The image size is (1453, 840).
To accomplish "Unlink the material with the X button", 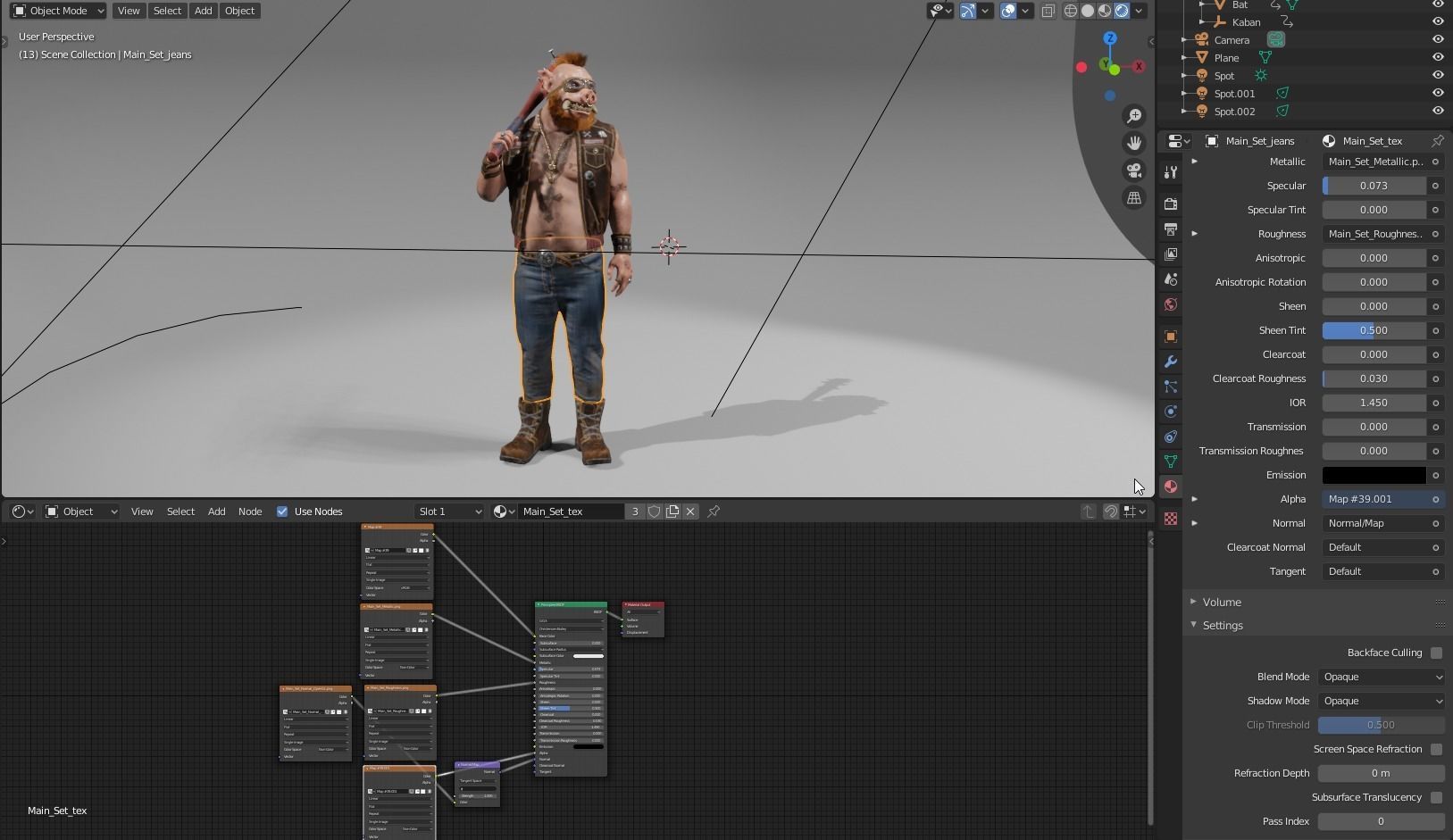I will [690, 511].
